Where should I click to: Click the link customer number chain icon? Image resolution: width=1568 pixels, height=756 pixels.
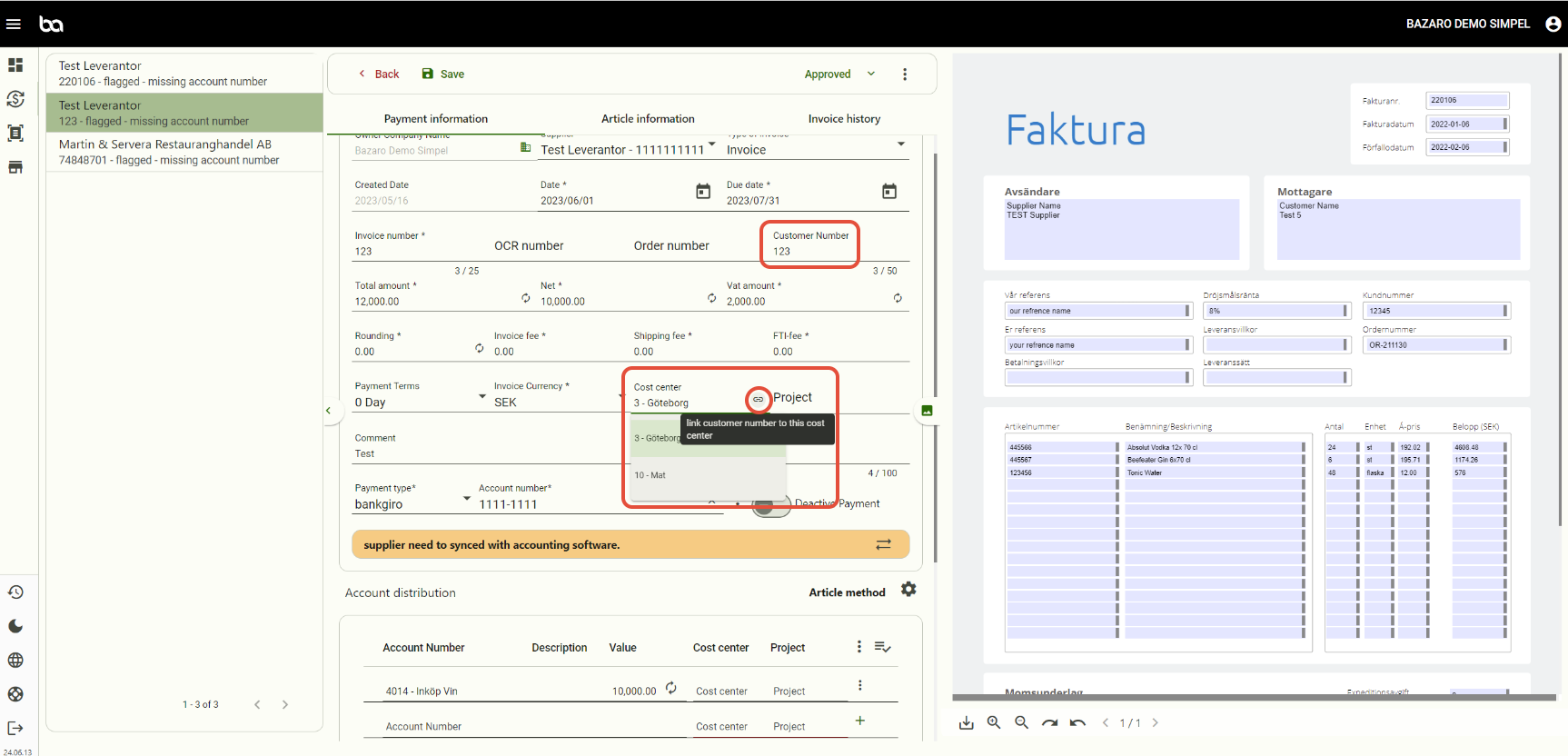pyautogui.click(x=758, y=399)
